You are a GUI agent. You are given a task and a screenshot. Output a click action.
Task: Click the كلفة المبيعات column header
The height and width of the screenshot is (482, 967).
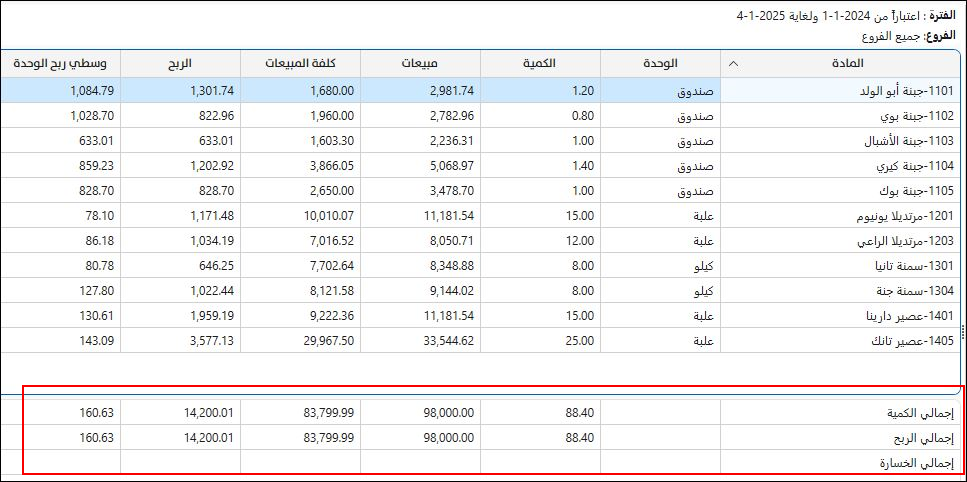click(301, 63)
